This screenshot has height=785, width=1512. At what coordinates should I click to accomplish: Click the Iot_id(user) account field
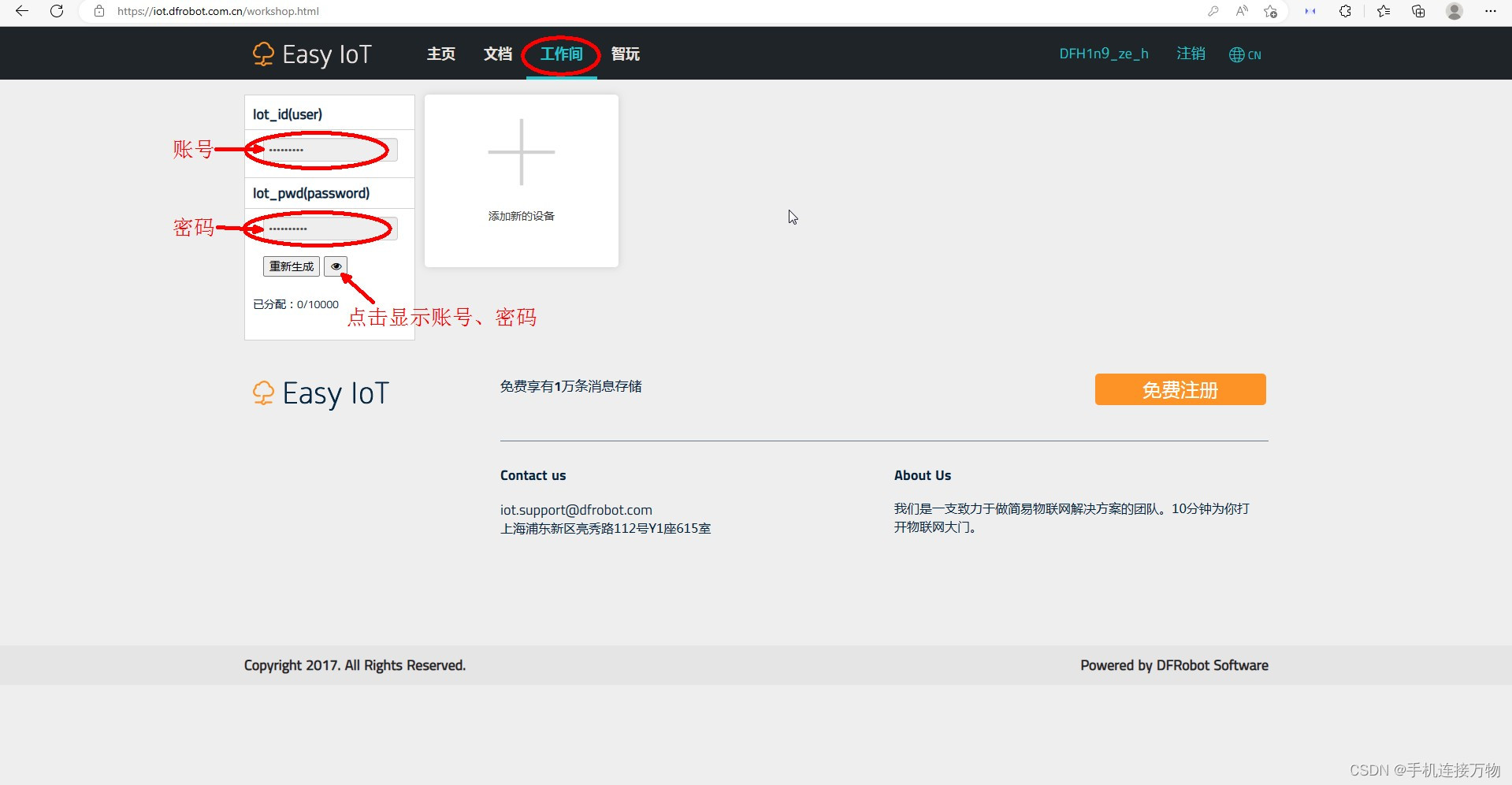point(331,150)
